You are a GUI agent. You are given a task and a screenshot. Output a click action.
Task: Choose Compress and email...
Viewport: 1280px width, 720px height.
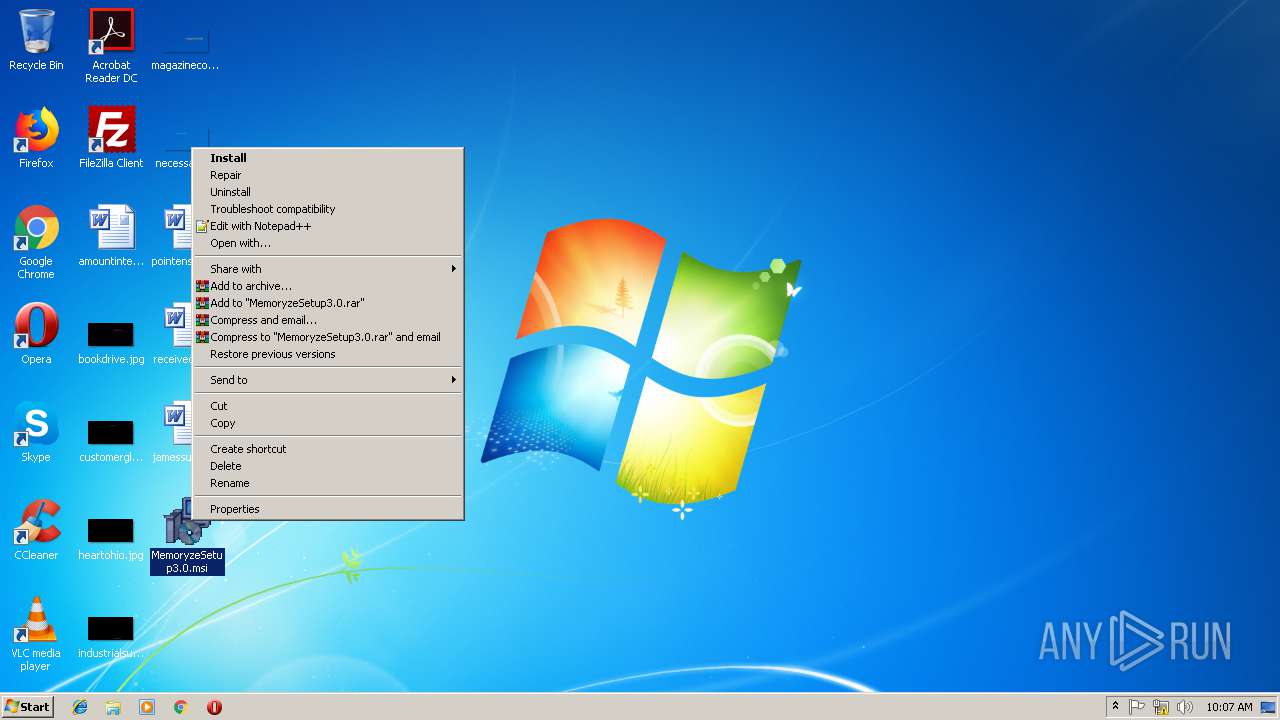tap(328, 320)
